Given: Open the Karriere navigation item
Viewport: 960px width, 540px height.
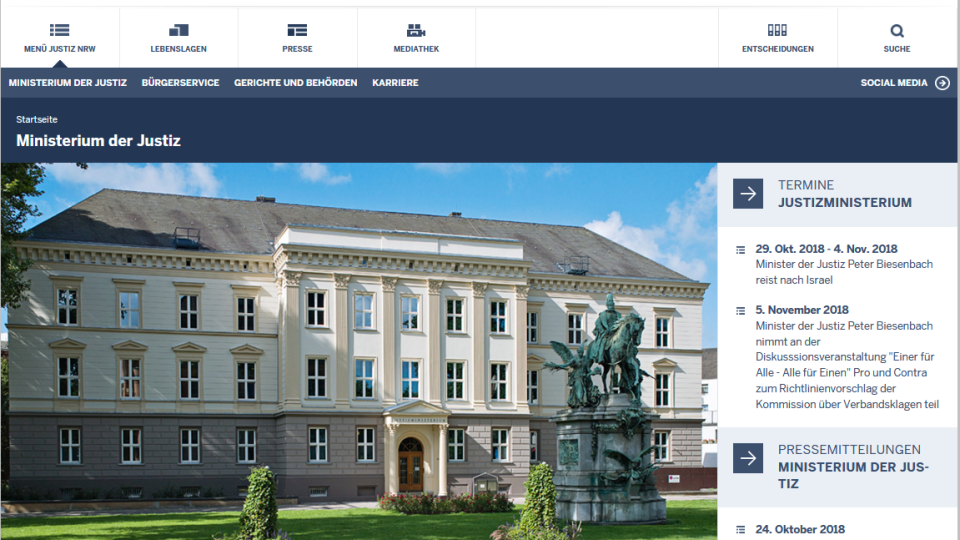Looking at the screenshot, I should [x=396, y=83].
